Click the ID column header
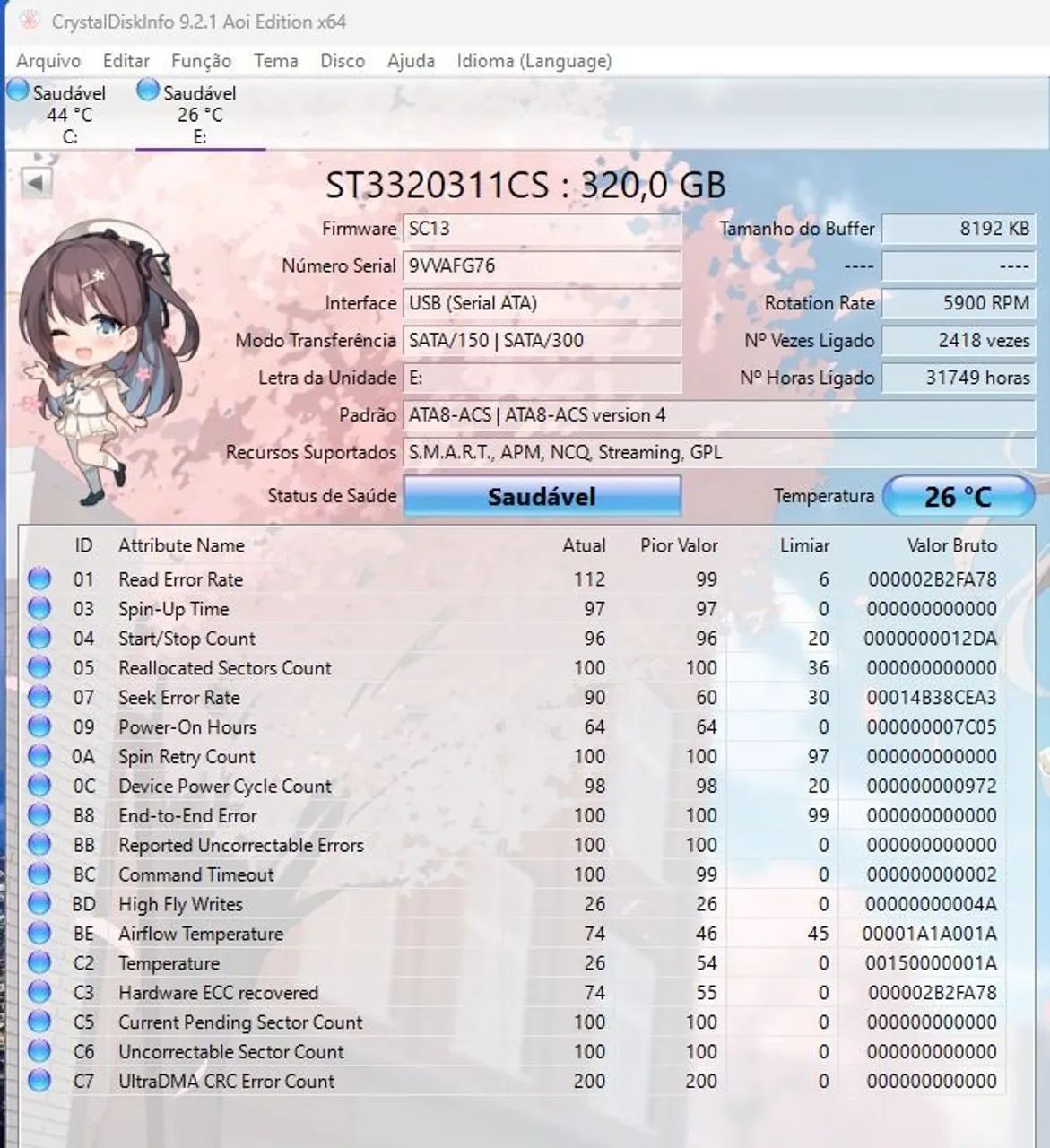 [x=83, y=544]
